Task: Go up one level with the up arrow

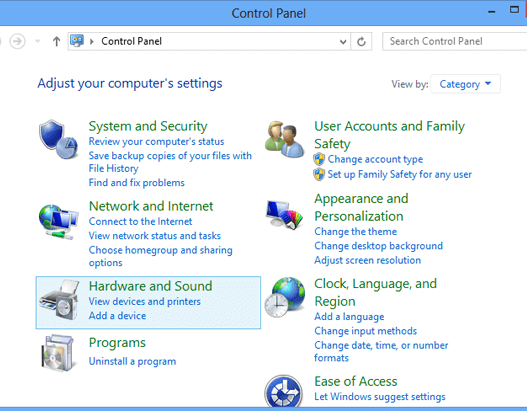Action: click(56, 42)
